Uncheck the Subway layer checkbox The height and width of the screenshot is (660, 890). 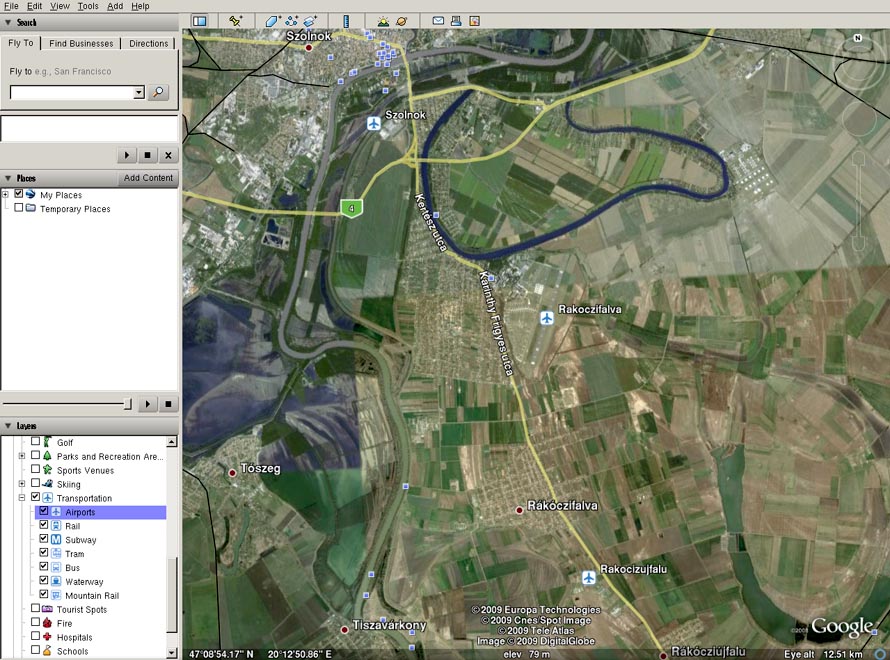(x=44, y=540)
